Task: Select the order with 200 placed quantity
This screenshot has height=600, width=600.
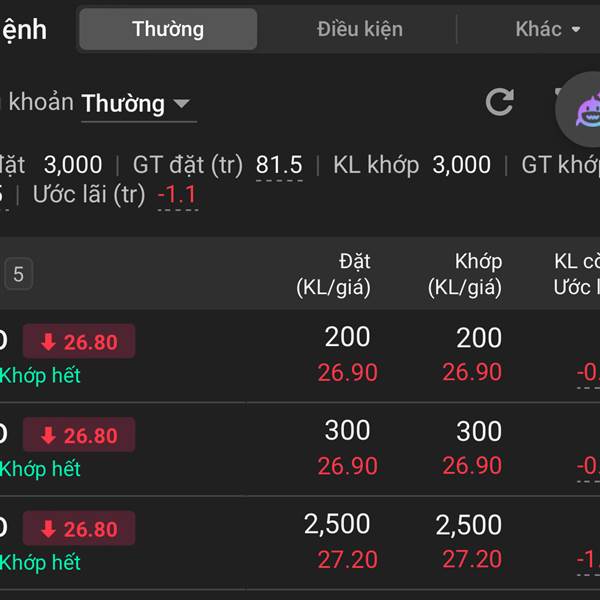Action: [x=347, y=337]
